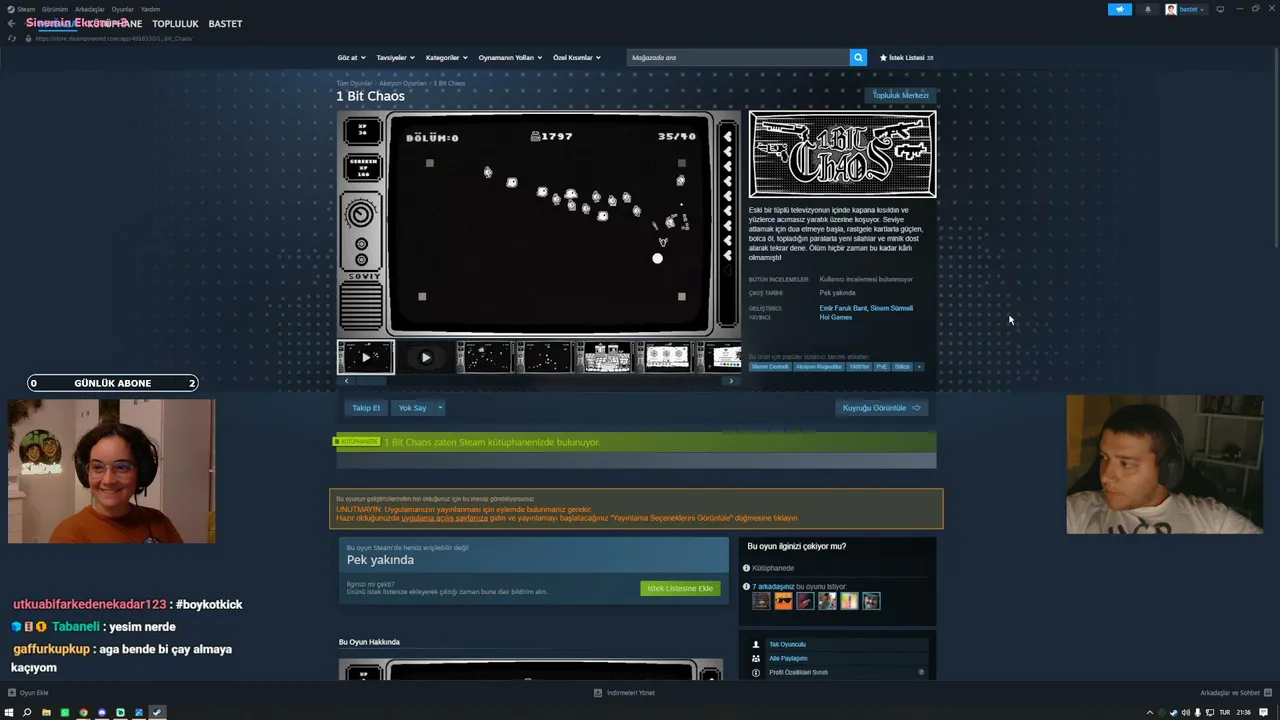Open the Tüm Oyunlar breadcrumb link

coord(354,83)
